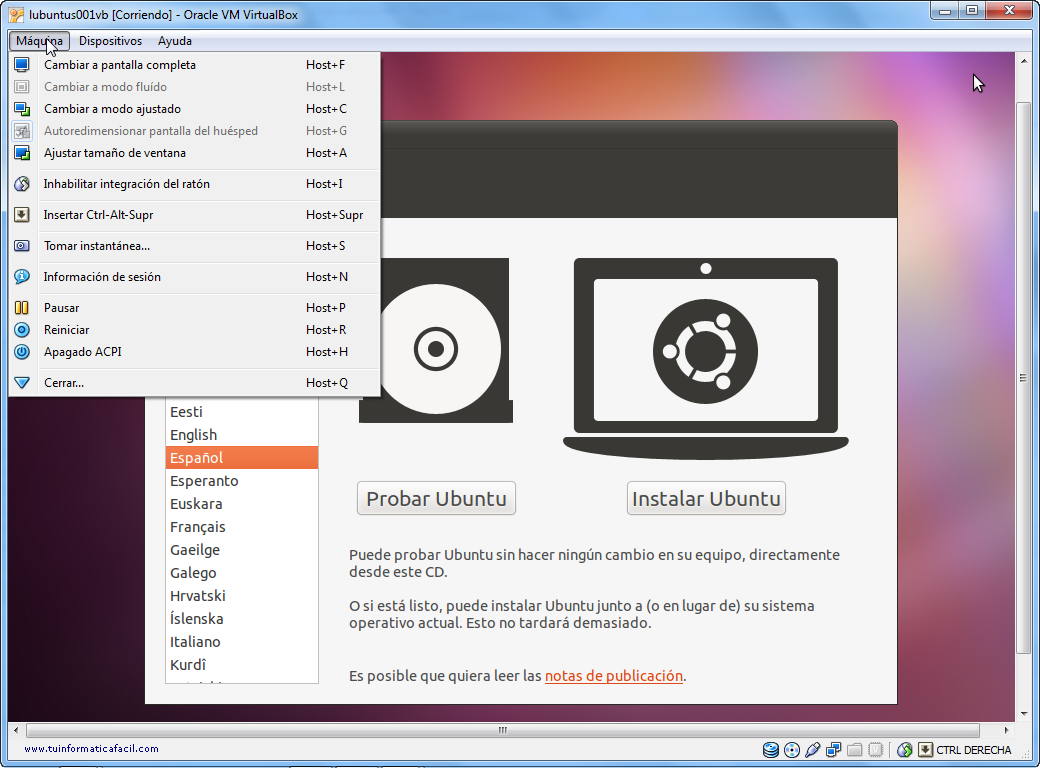
Task: Click the VirtualBox title bar app icon
Action: pos(16,15)
